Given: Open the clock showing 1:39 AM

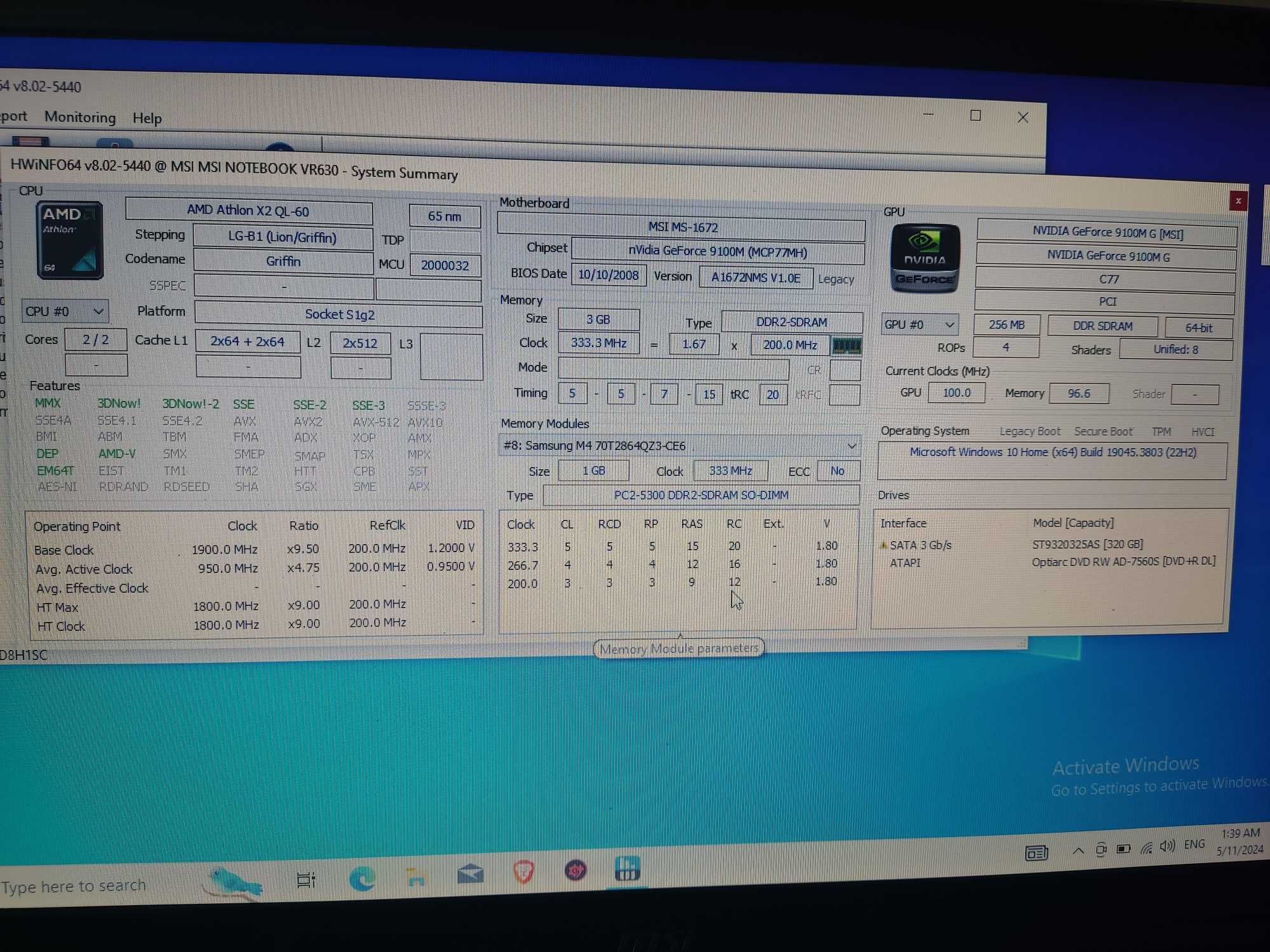Looking at the screenshot, I should 1240,833.
